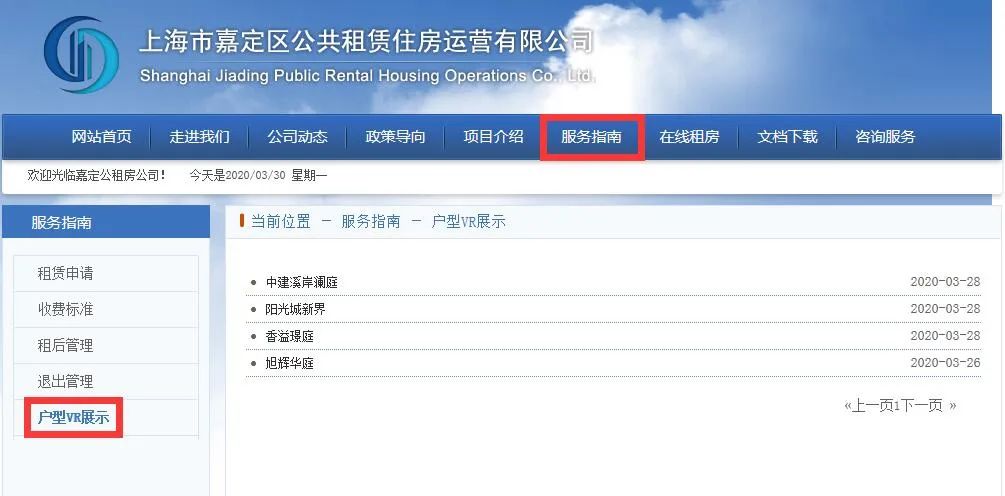Go to 公司动态 in navigation

pyautogui.click(x=297, y=136)
